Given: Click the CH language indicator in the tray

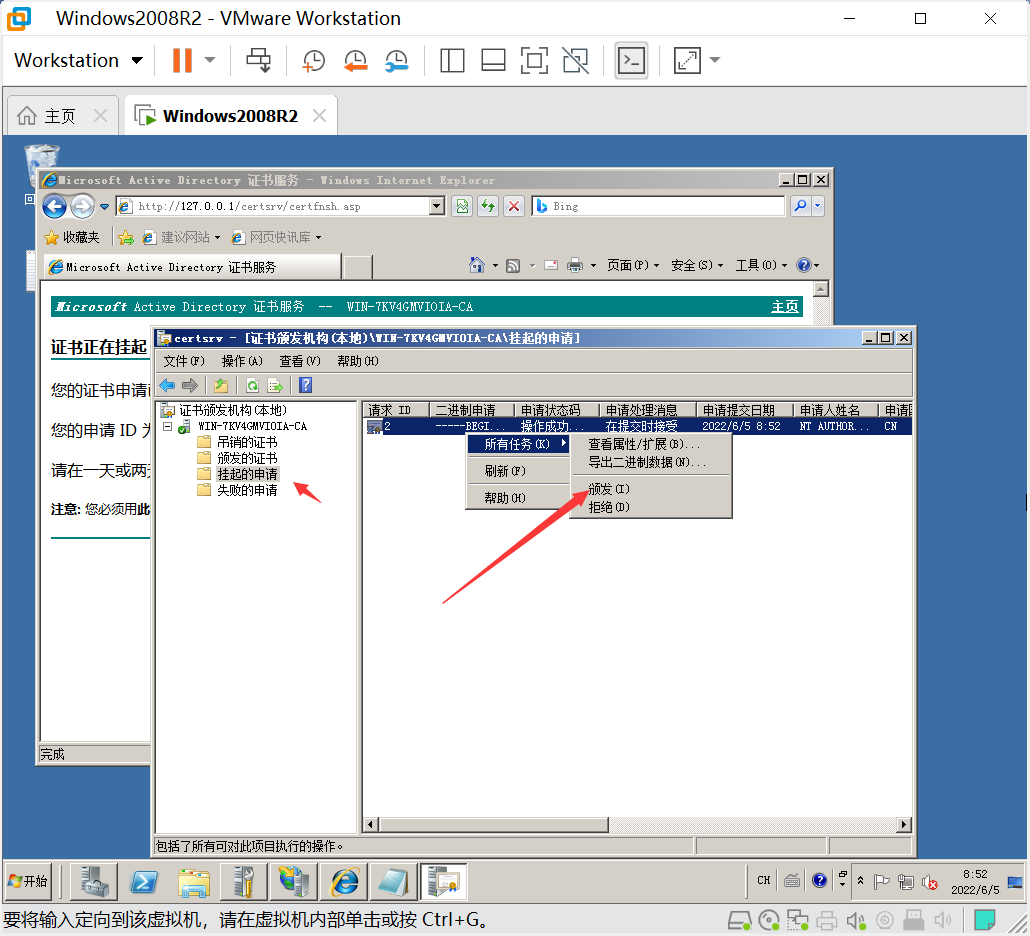Looking at the screenshot, I should (x=763, y=880).
